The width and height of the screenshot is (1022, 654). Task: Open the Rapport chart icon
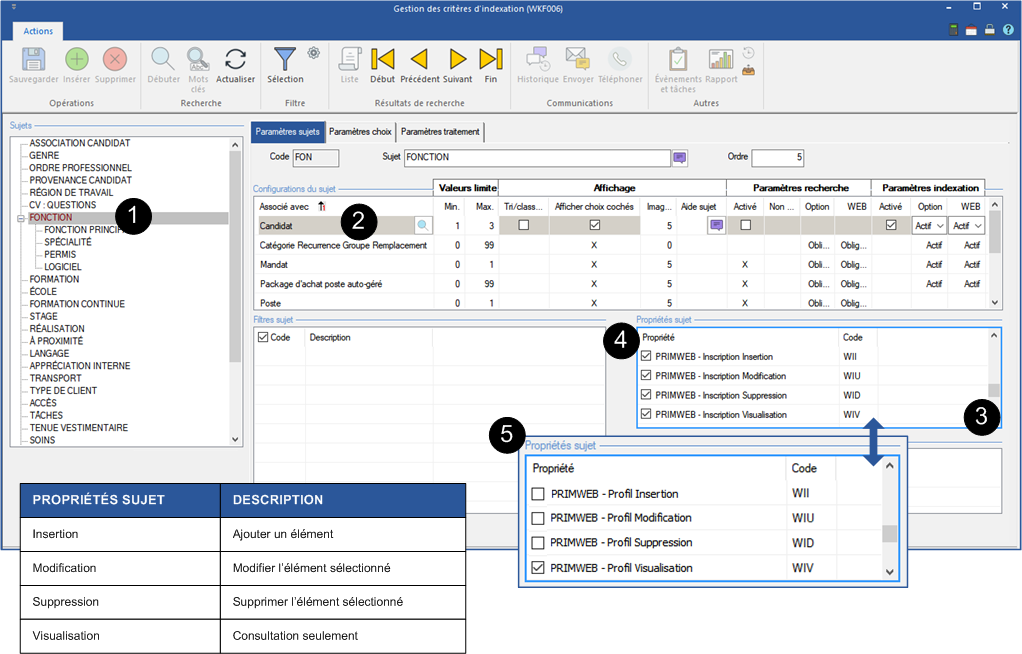click(x=721, y=59)
